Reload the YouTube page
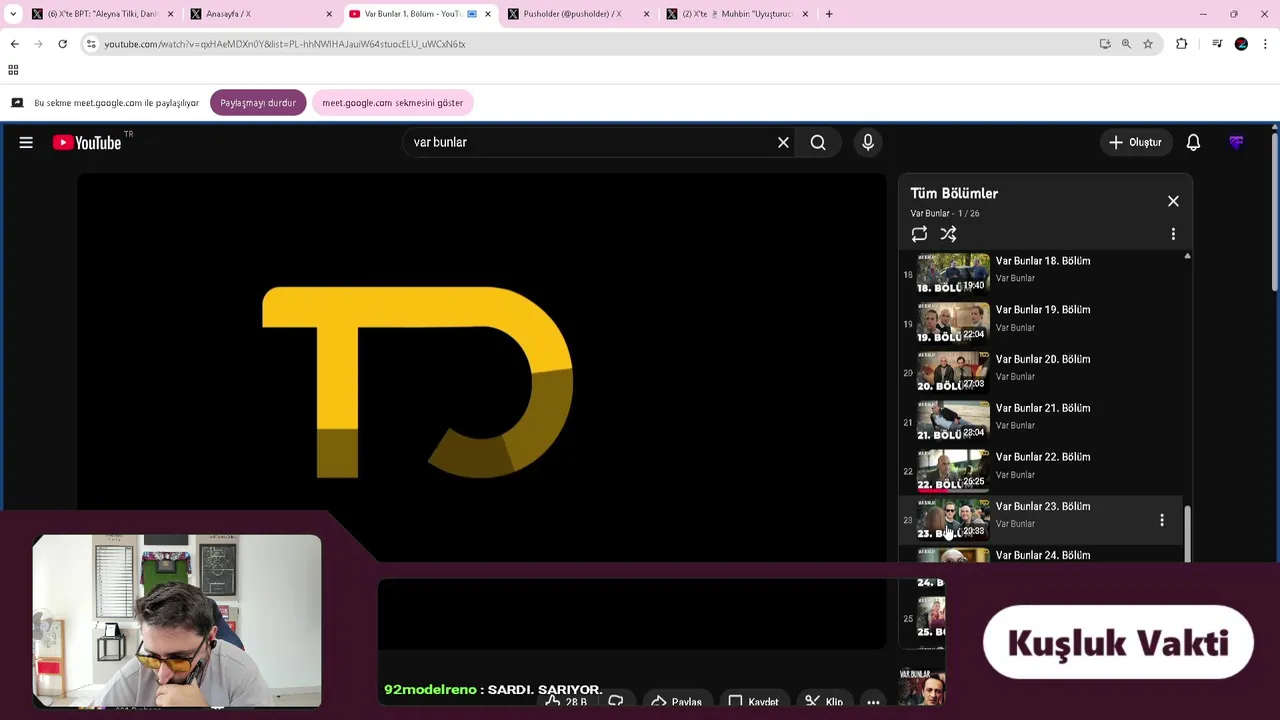The height and width of the screenshot is (720, 1280). [62, 44]
